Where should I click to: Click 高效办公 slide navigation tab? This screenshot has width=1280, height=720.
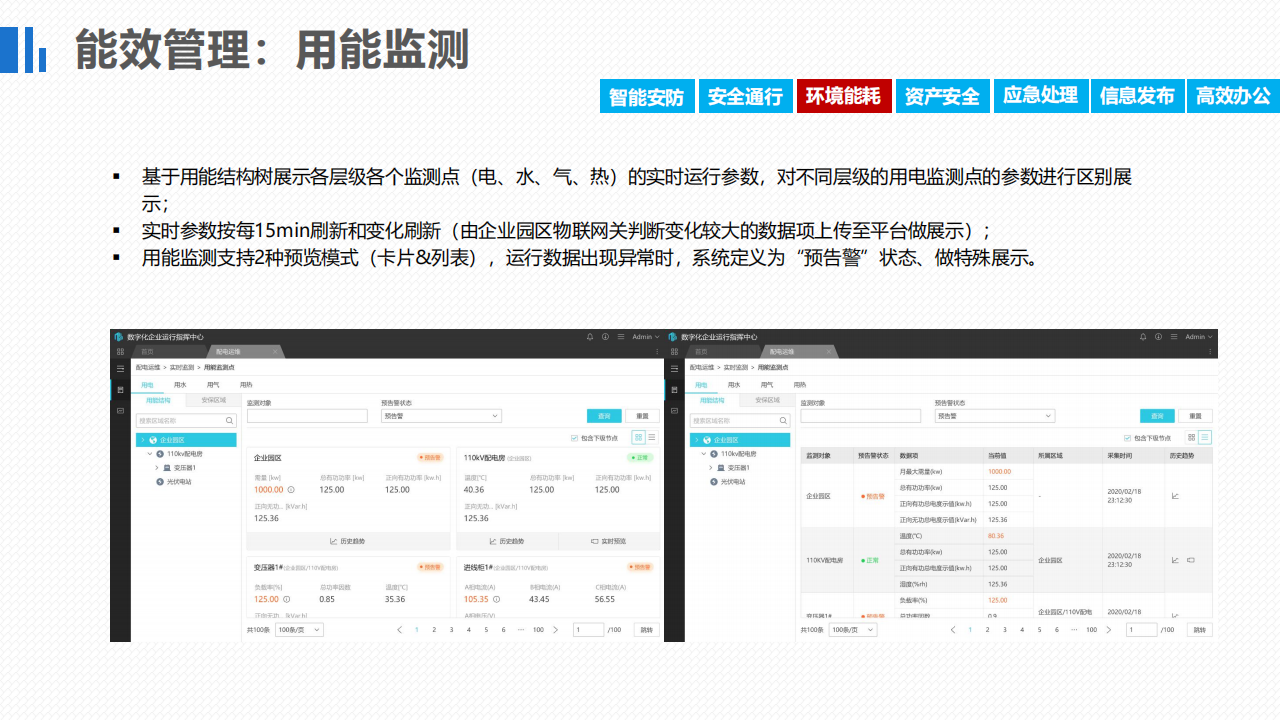coord(1233,96)
